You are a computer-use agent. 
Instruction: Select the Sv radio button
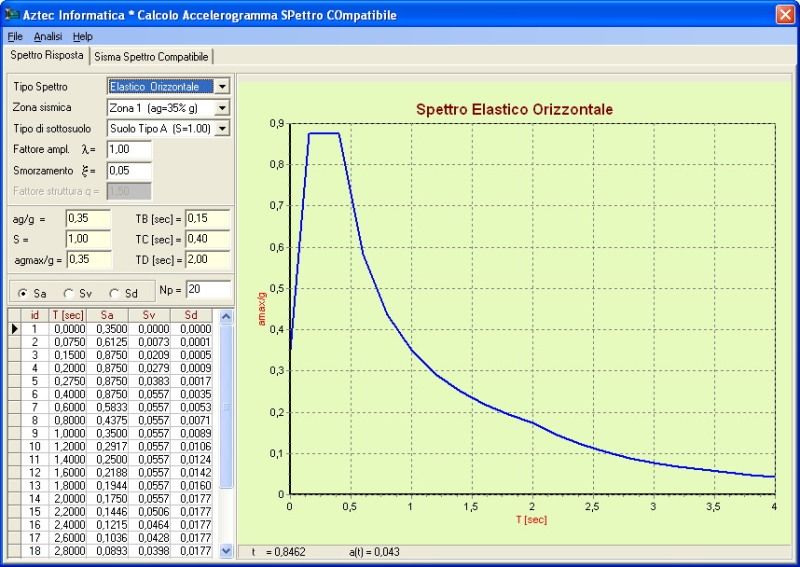tap(68, 293)
